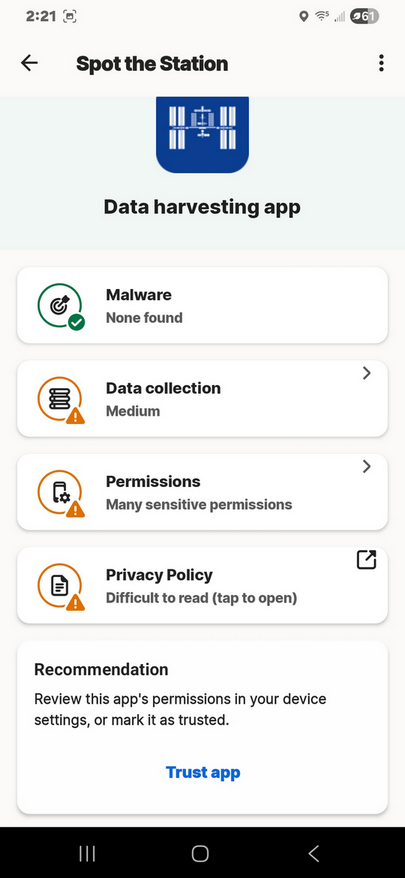
Task: Tap the Permissions phone-gear icon
Action: tap(60, 494)
